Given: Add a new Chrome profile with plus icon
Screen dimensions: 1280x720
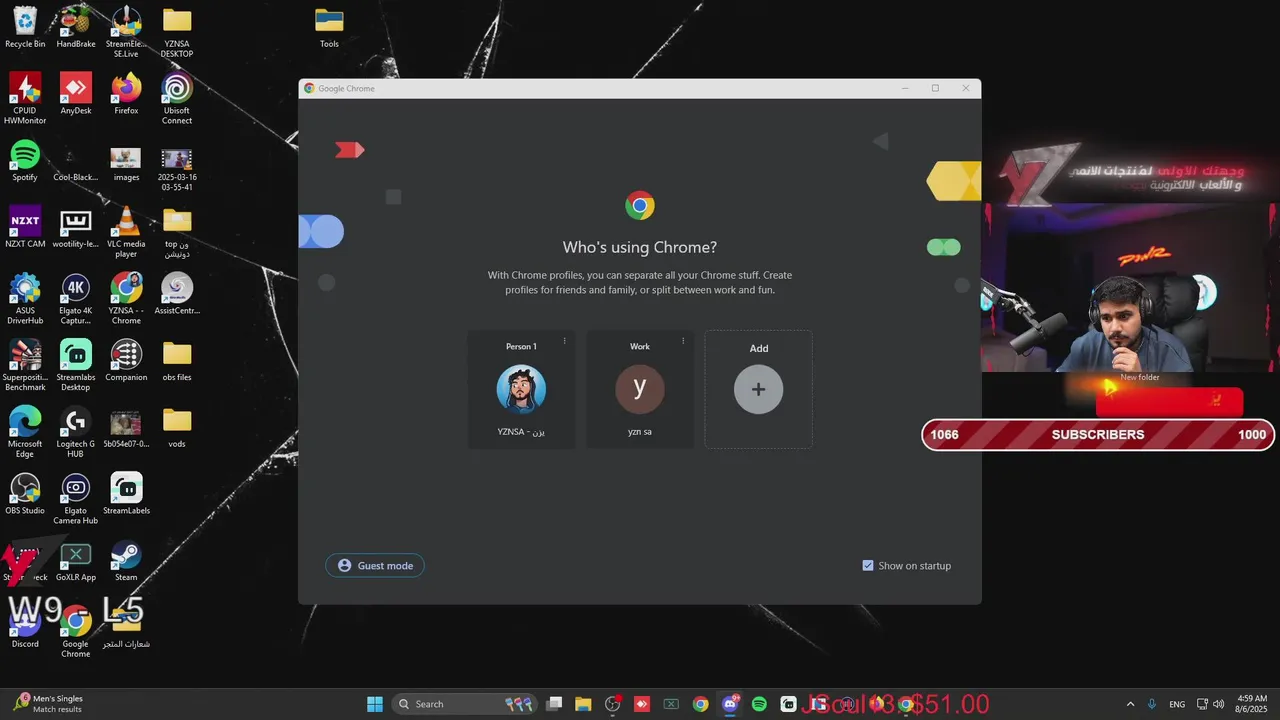Looking at the screenshot, I should point(758,389).
